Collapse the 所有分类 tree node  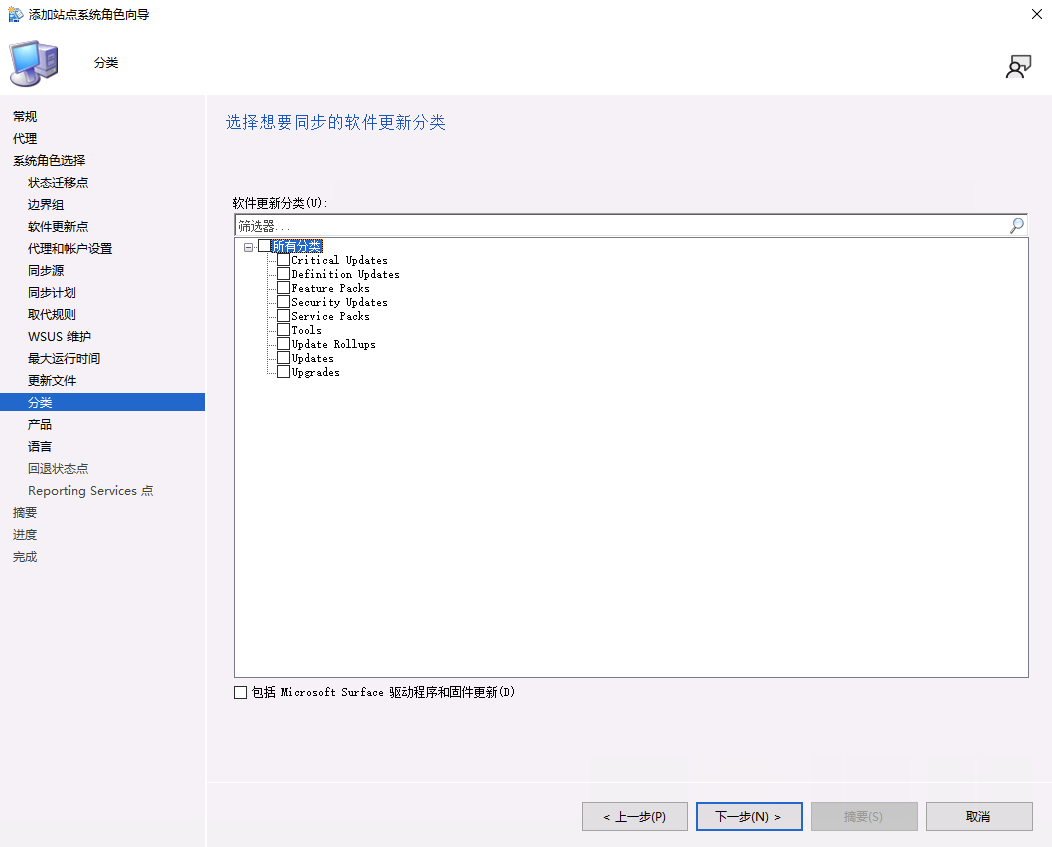[x=248, y=247]
